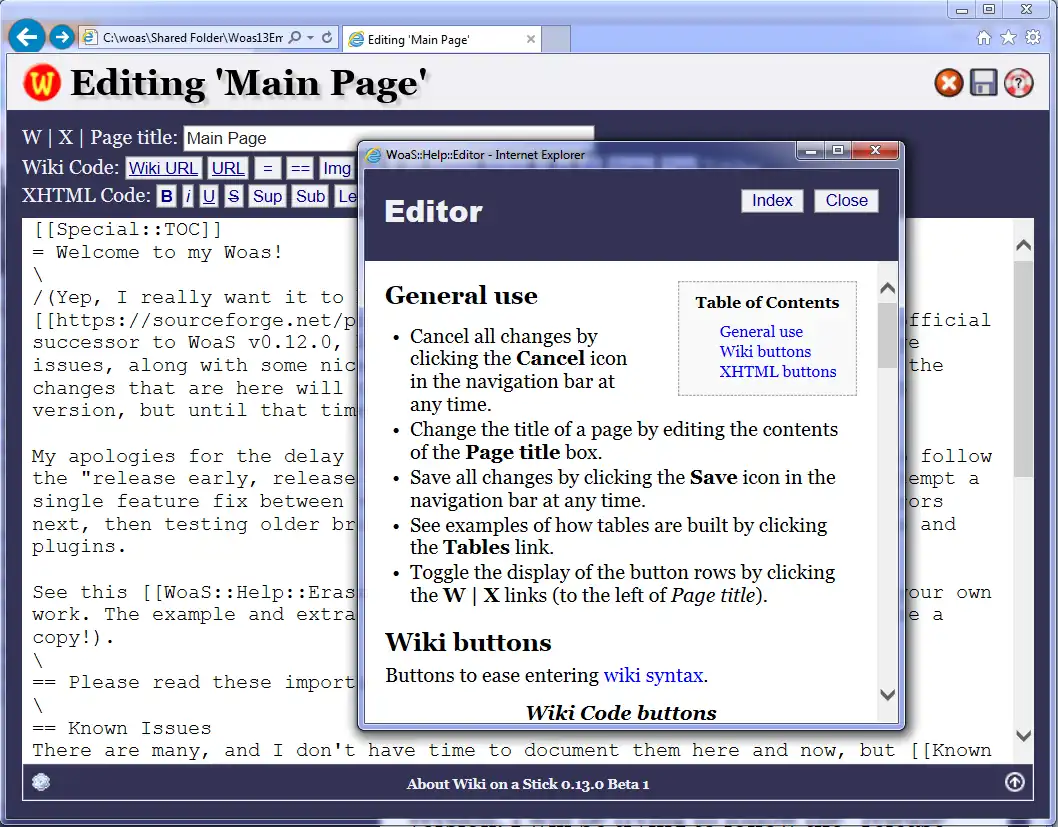Open the browser Tools gear icon
This screenshot has height=827, width=1058.
pyautogui.click(x=1033, y=38)
